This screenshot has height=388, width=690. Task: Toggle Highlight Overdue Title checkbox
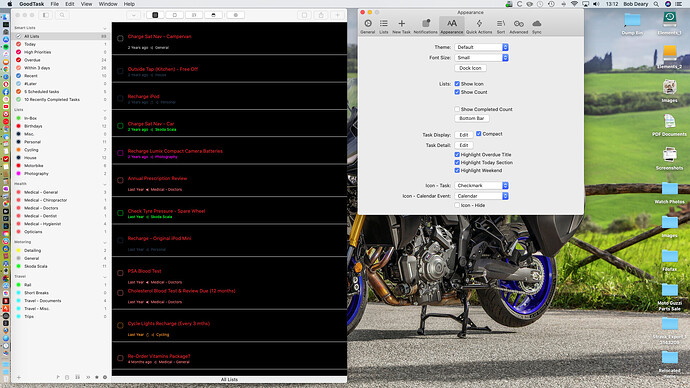coord(457,154)
